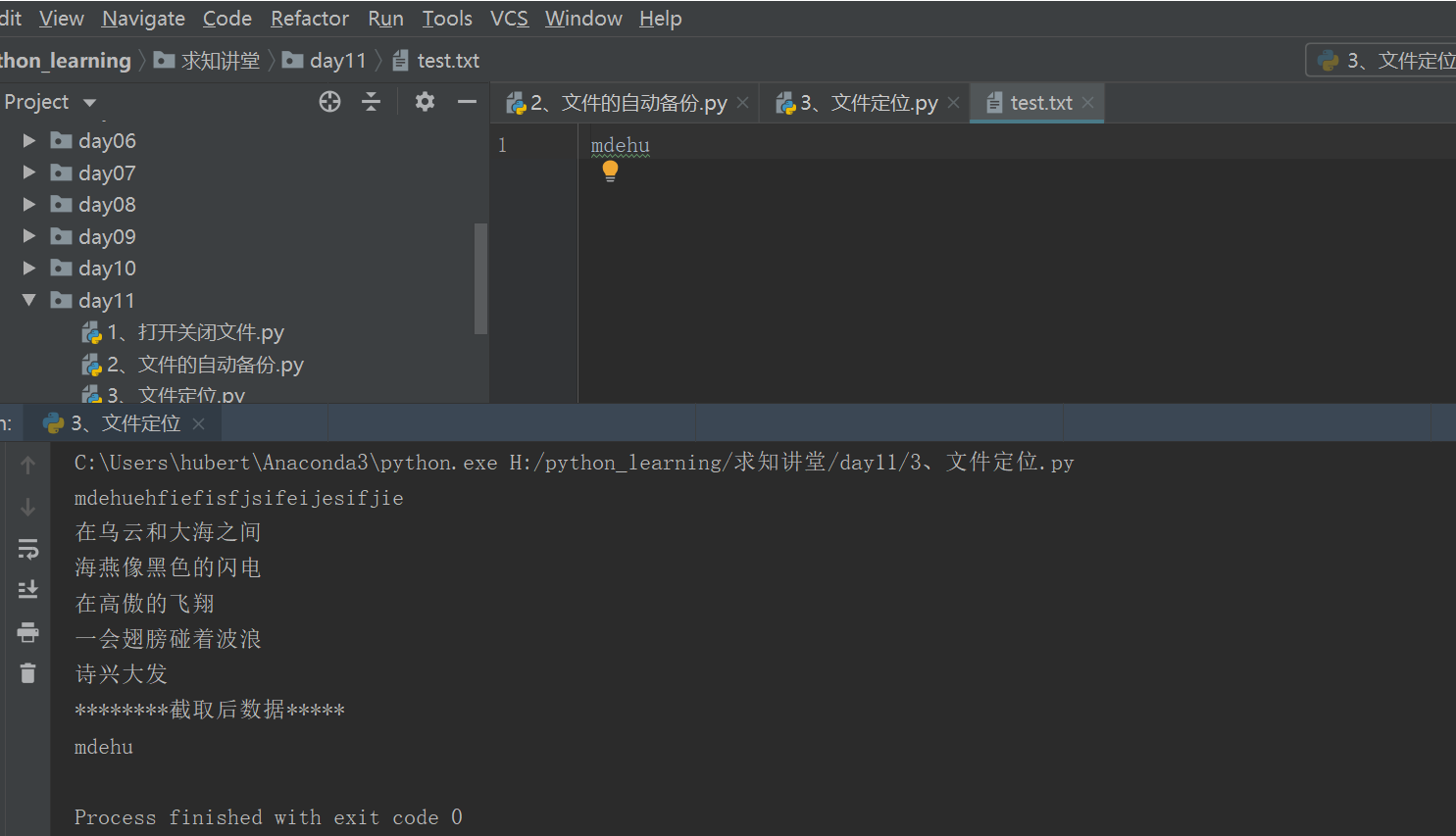Screen dimensions: 1456x836
Task: Click the output line 在乌云和大海之间
Action: [x=169, y=532]
